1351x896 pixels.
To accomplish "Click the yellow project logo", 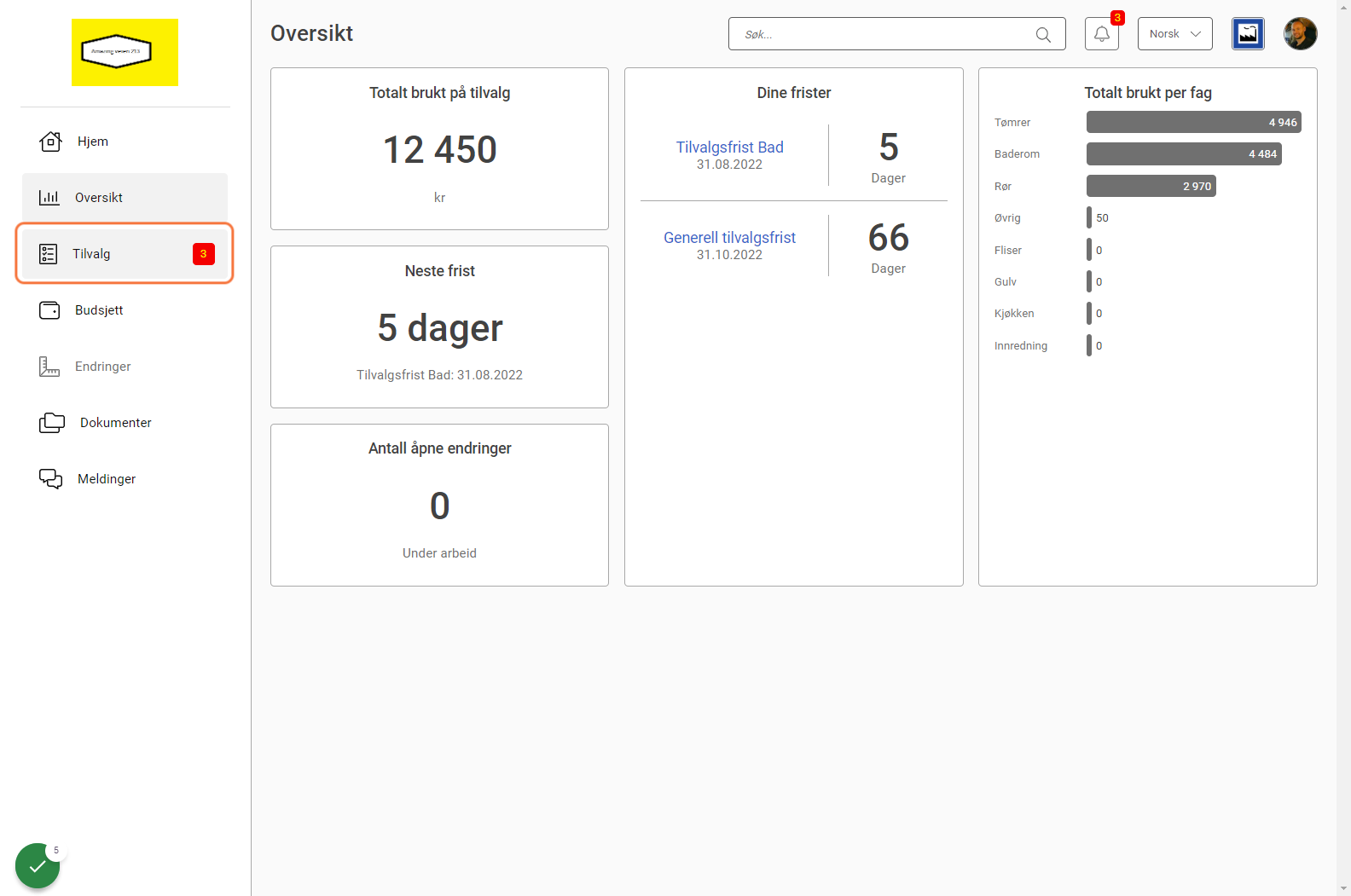I will click(125, 52).
